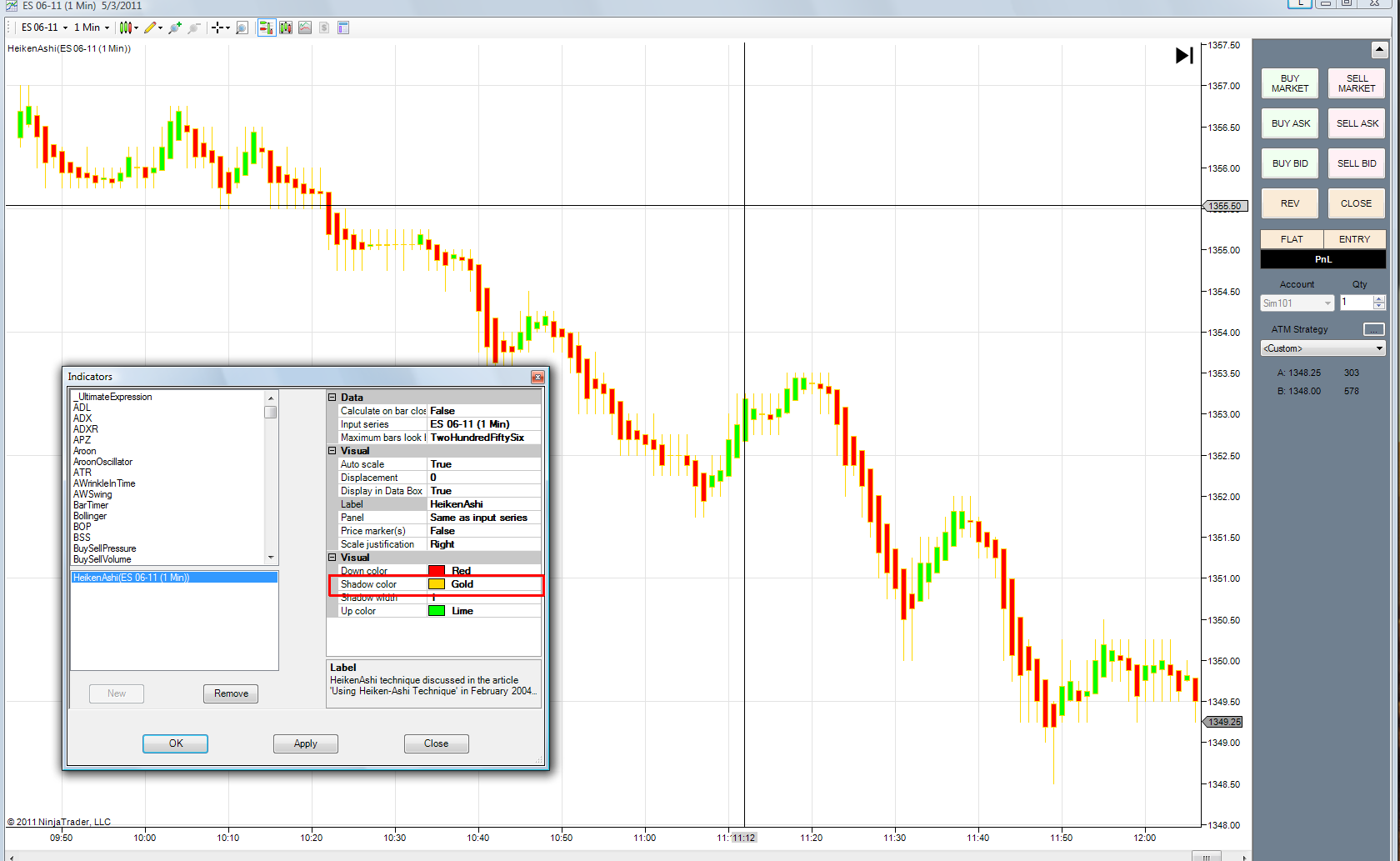1400x861 pixels.
Task: Select ADX in the indicator list
Action: [x=82, y=418]
